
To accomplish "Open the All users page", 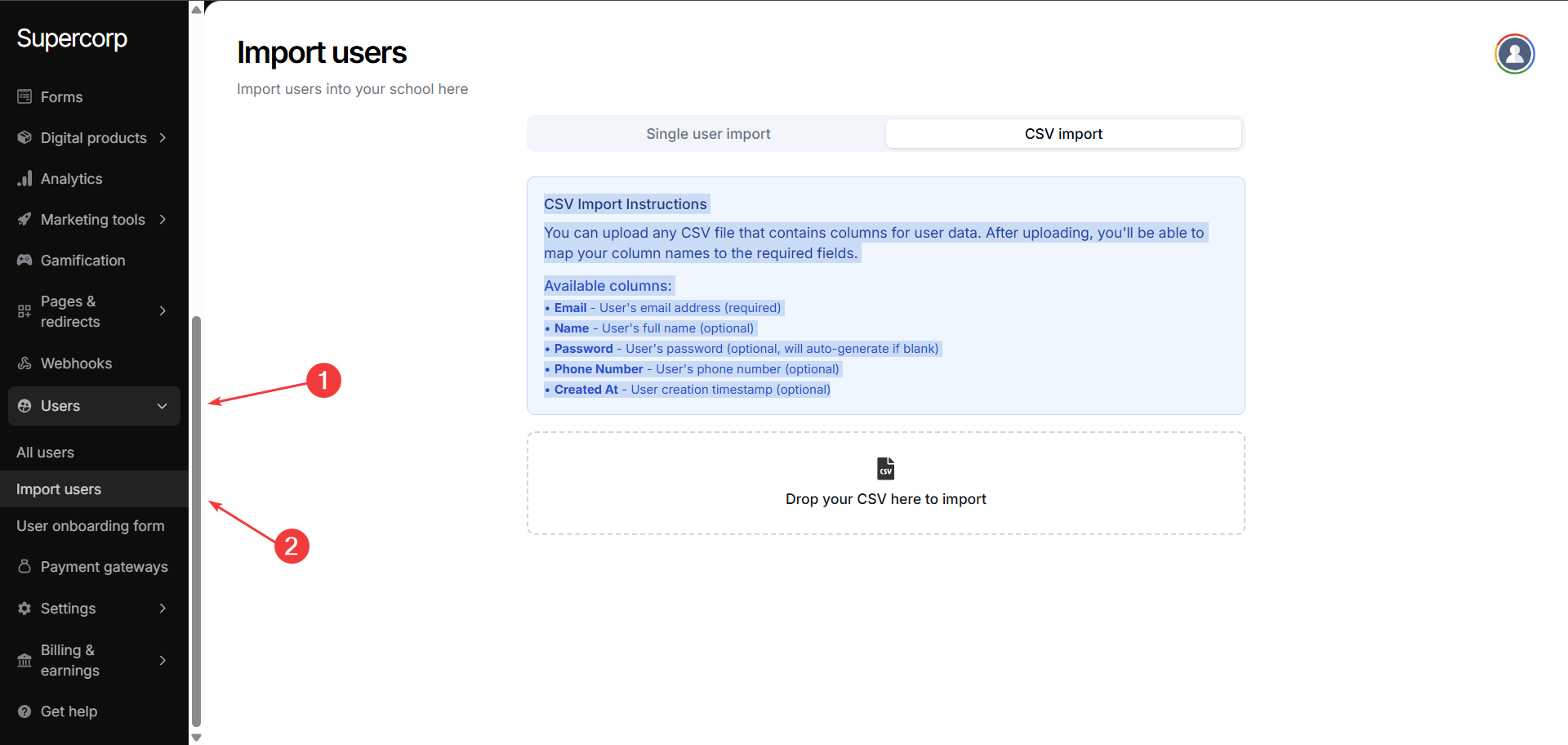I will click(45, 452).
